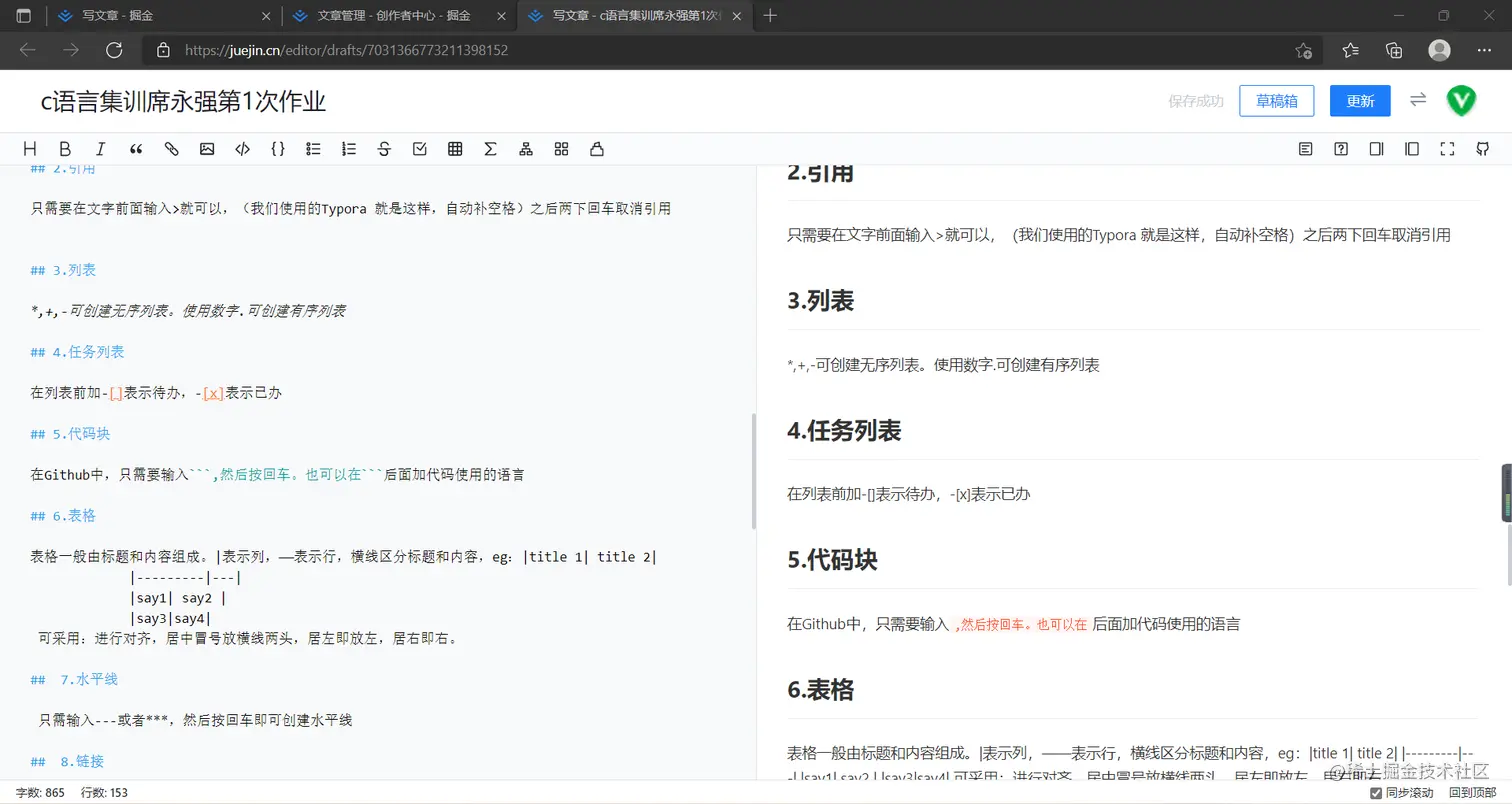Click the "## 7.水平线" line in the editor
Screen dimensions: 1512x804
point(74,679)
